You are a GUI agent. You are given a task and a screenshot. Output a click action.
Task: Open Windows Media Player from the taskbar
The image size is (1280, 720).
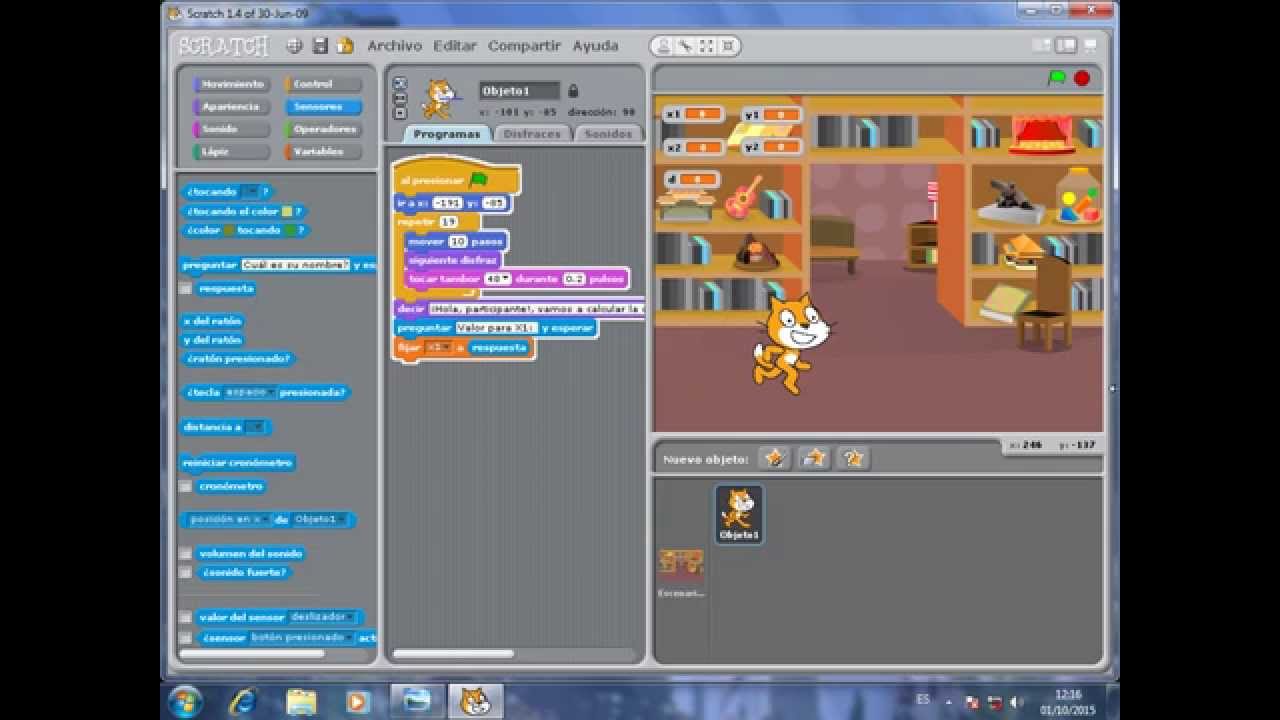coord(358,701)
